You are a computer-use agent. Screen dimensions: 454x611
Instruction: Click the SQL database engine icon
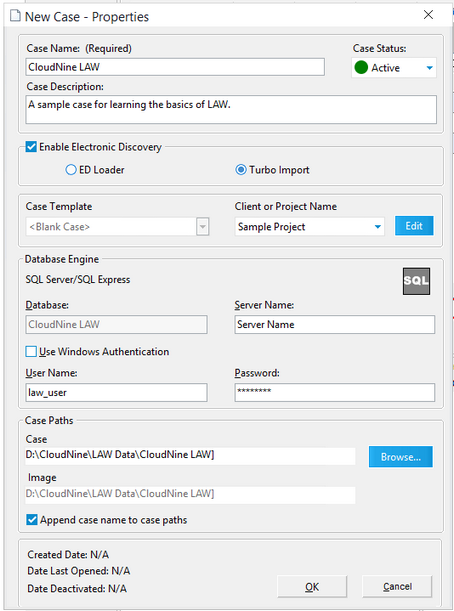pyautogui.click(x=416, y=281)
